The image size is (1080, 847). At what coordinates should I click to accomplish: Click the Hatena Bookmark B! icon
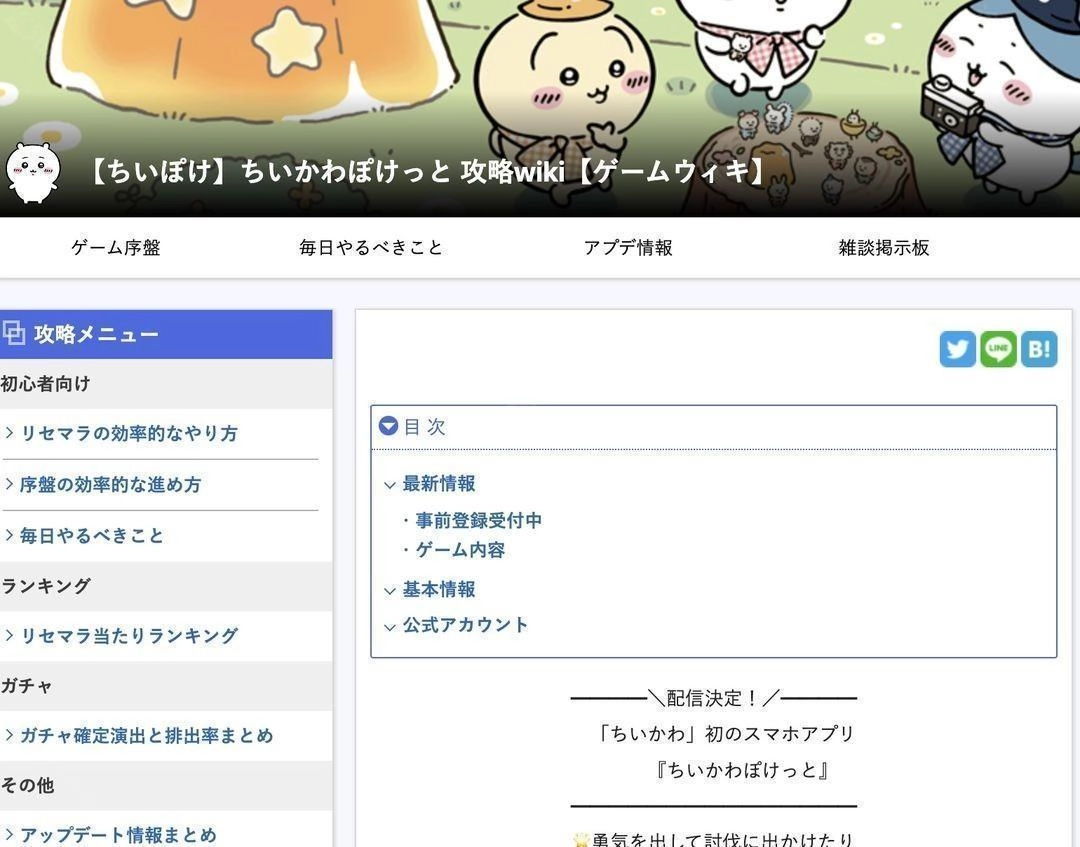coord(1039,349)
